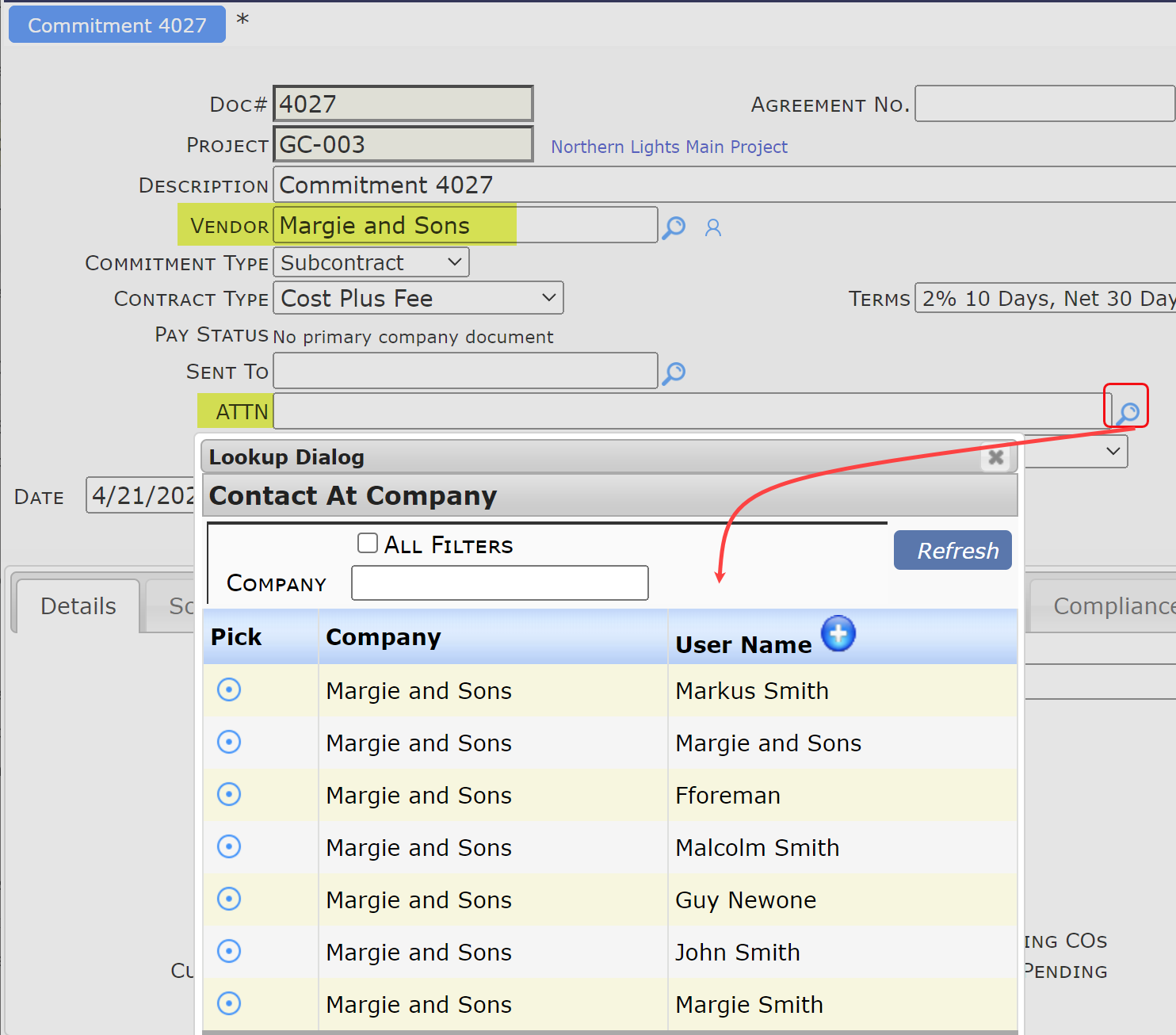Click 'No primary company document' pay status

click(x=413, y=337)
